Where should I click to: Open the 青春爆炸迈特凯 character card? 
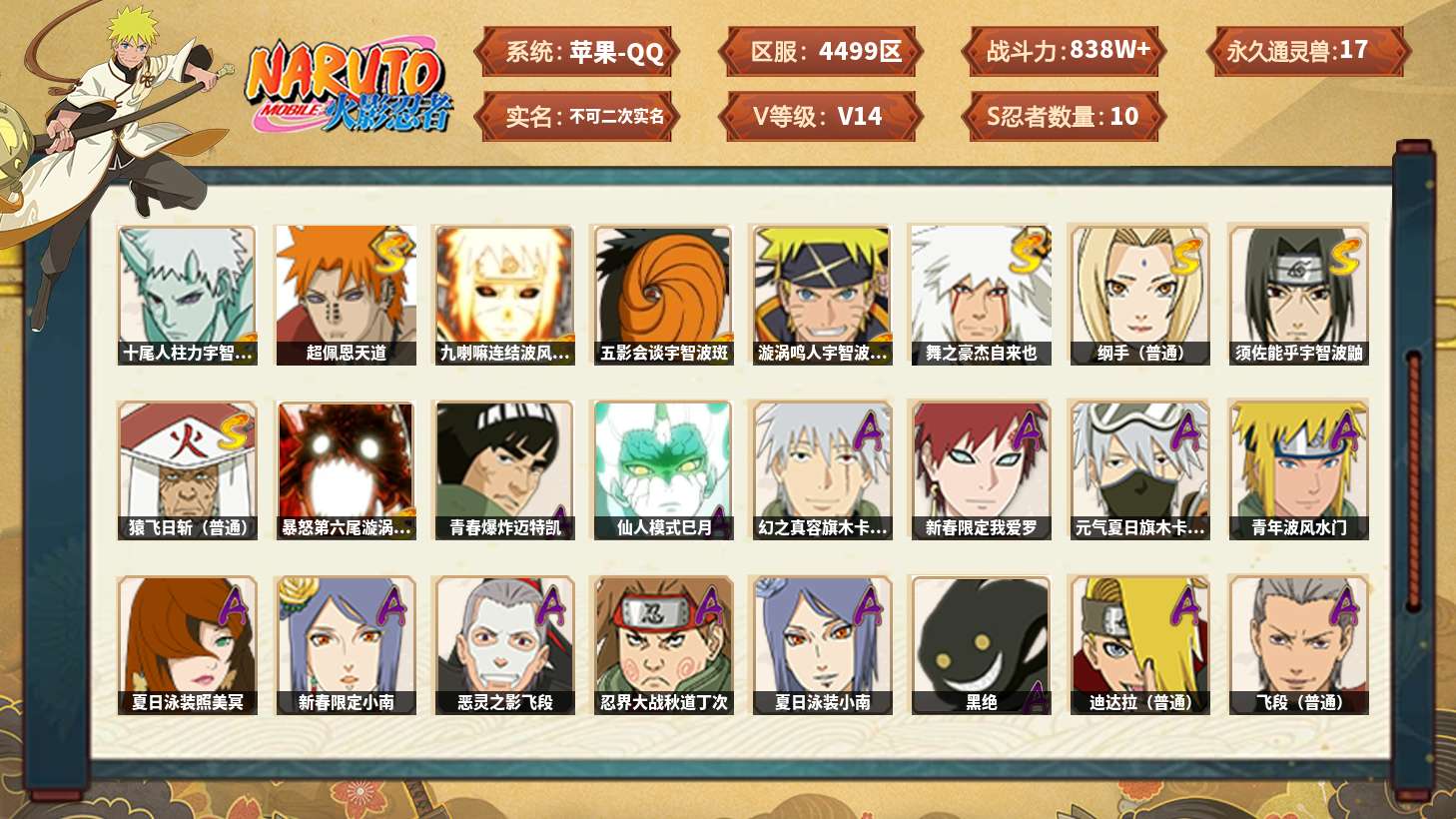504,470
